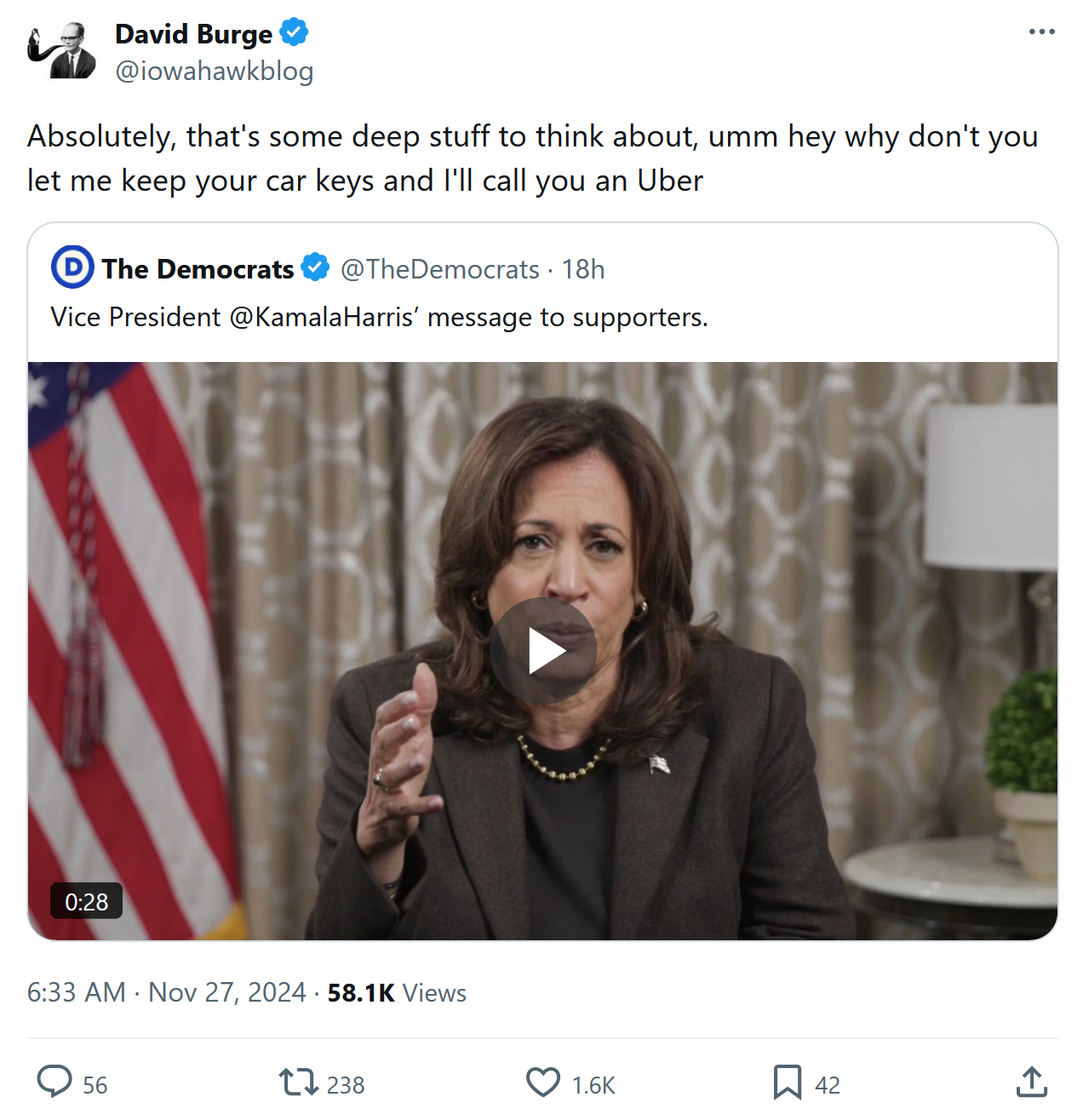Screen dimensions: 1083x1120
Task: Click David Burge's profile avatar
Action: [x=62, y=51]
